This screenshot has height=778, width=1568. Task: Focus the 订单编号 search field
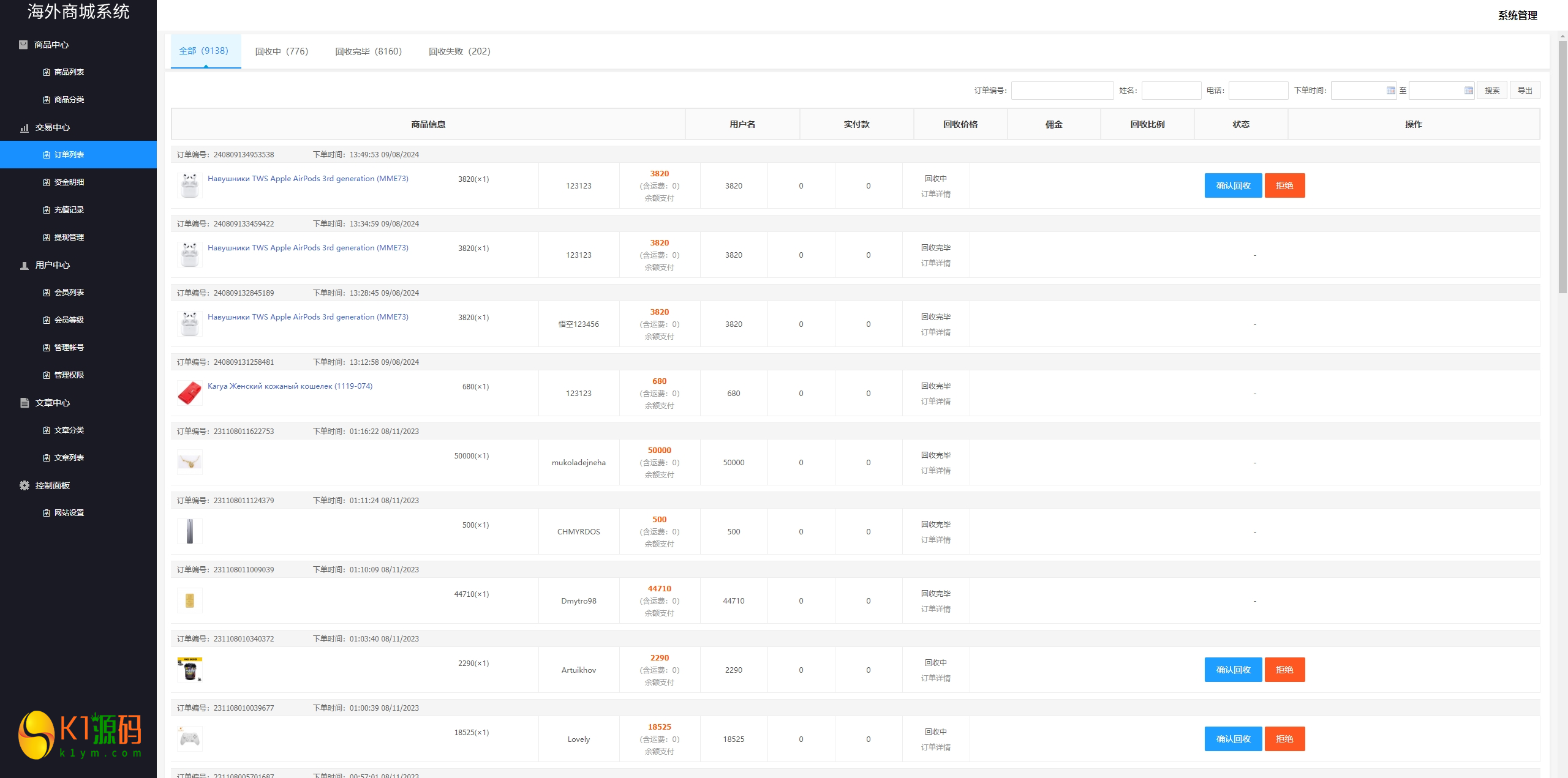tap(1062, 91)
